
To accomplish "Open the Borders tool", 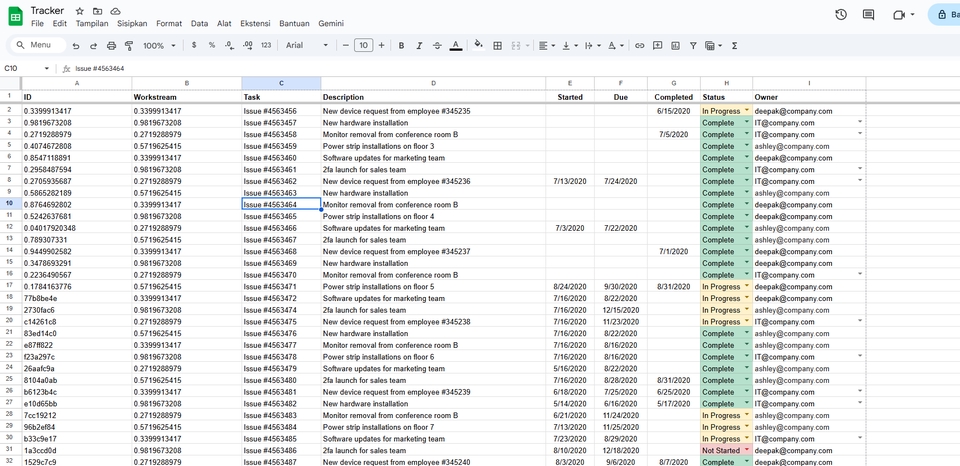I will (498, 45).
